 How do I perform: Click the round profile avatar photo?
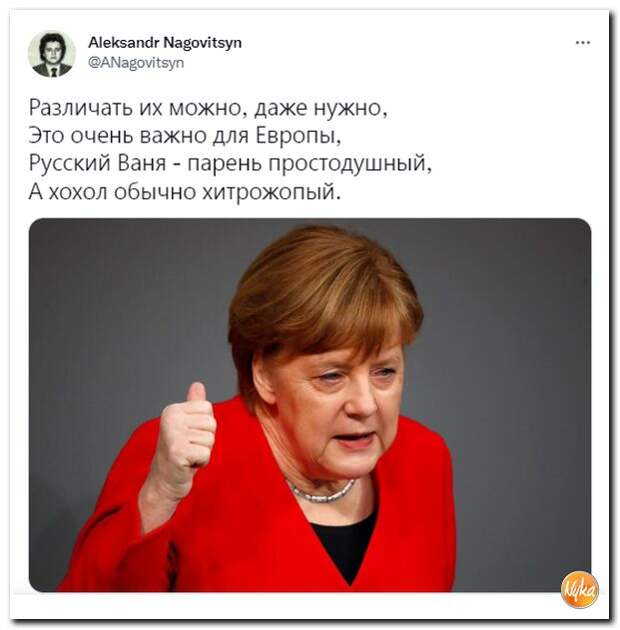click(x=51, y=54)
